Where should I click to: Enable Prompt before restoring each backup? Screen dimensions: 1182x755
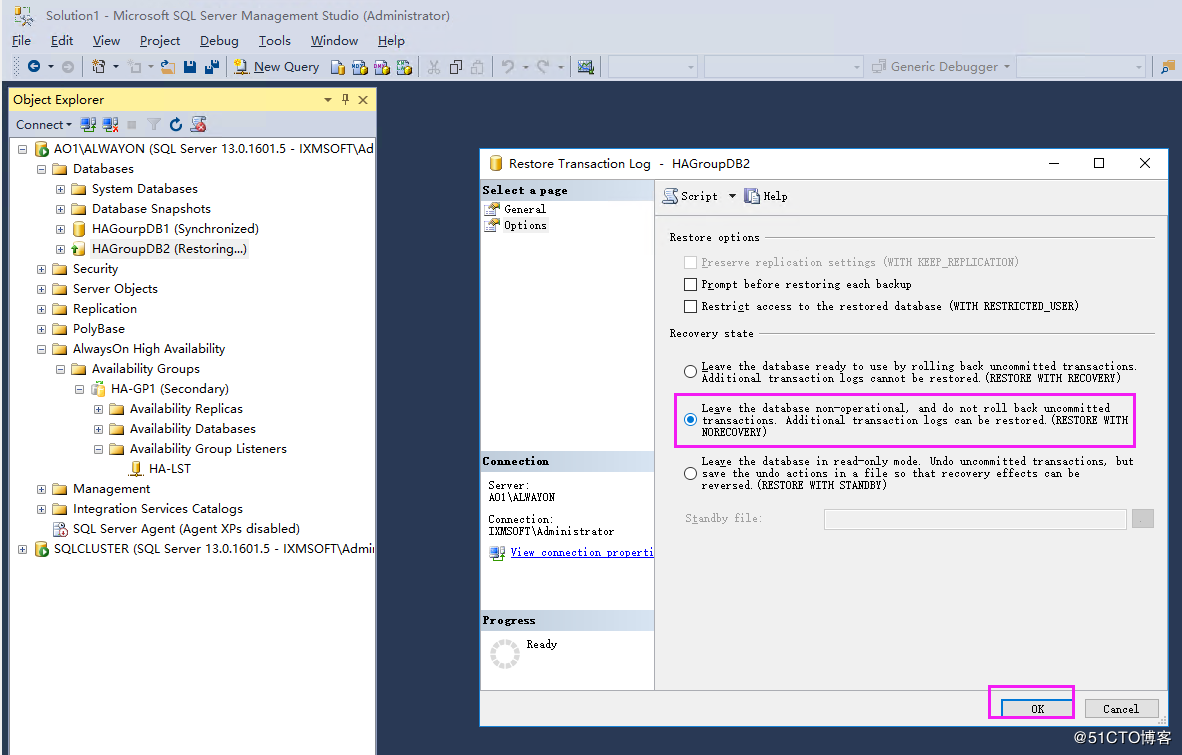coord(690,283)
